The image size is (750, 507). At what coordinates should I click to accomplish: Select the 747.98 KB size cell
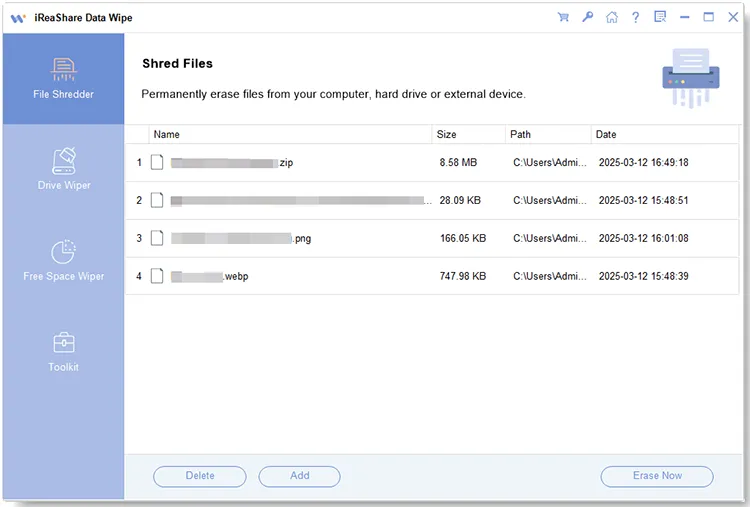463,276
